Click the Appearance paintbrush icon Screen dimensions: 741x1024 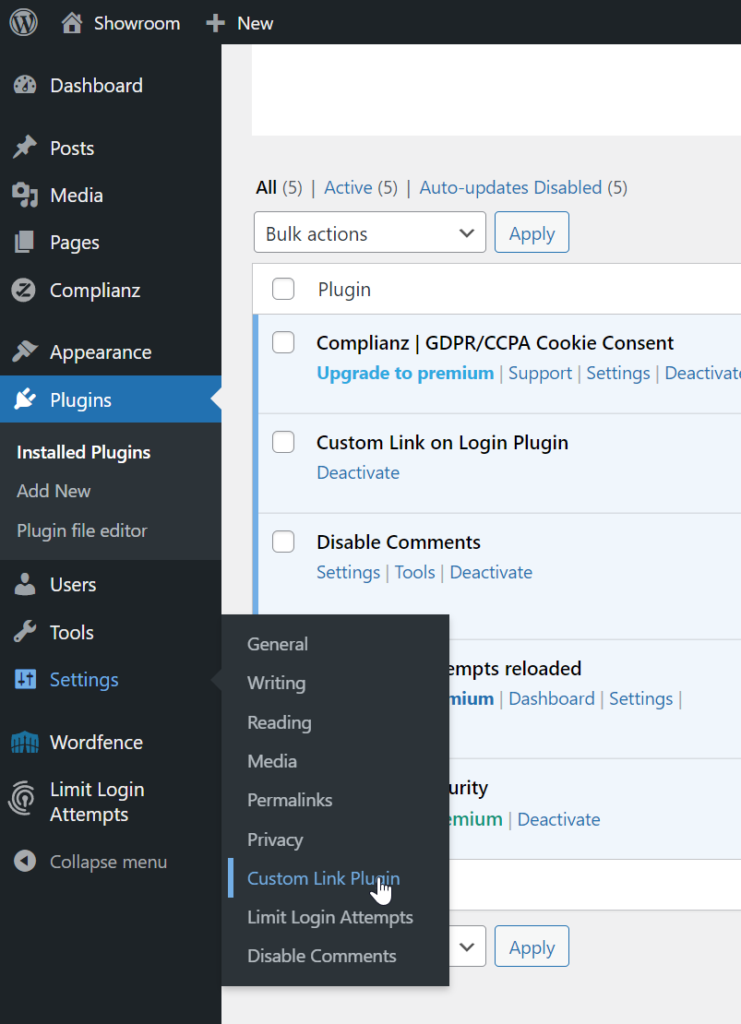25,352
